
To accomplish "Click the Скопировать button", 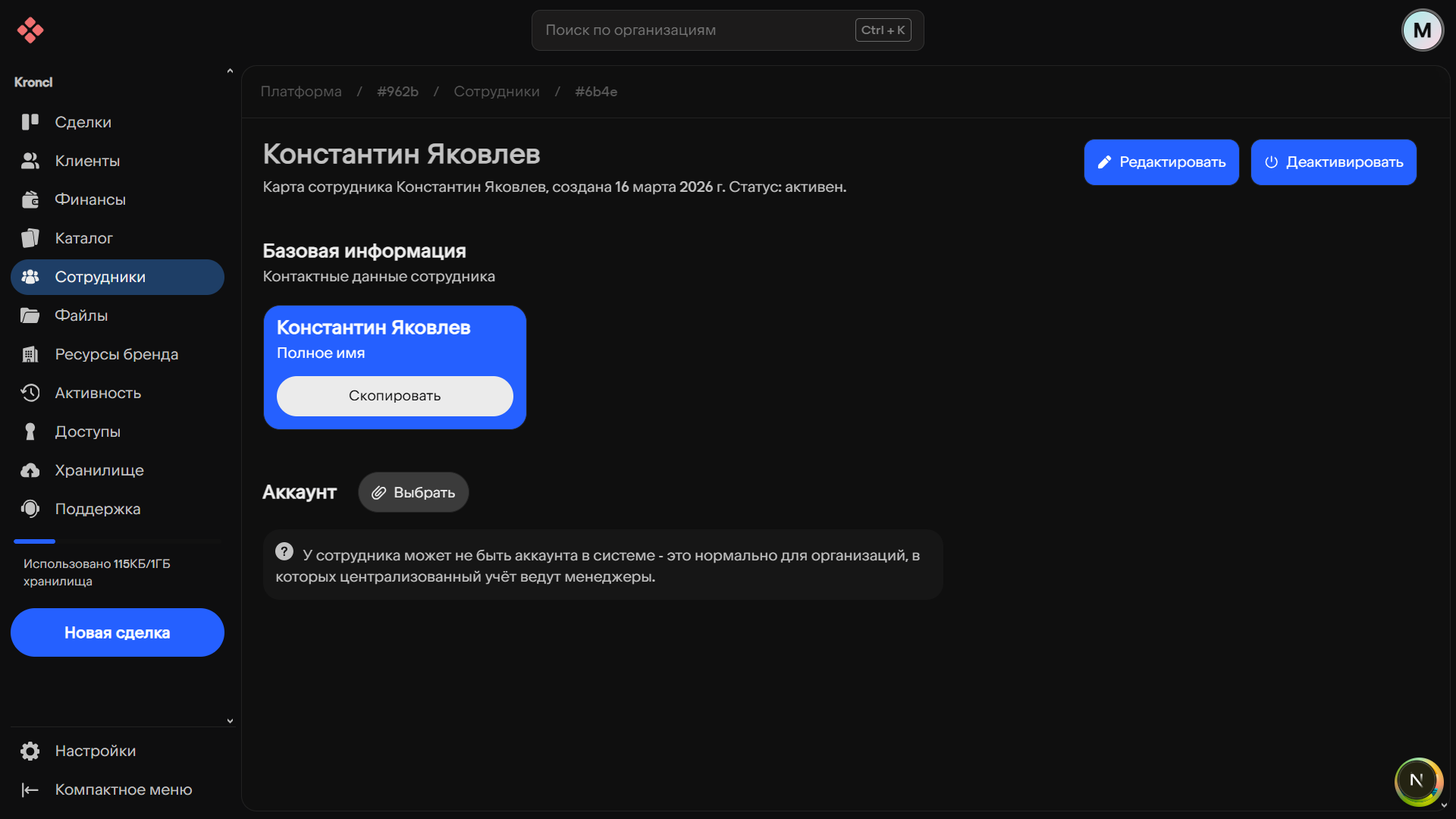I will (x=394, y=396).
